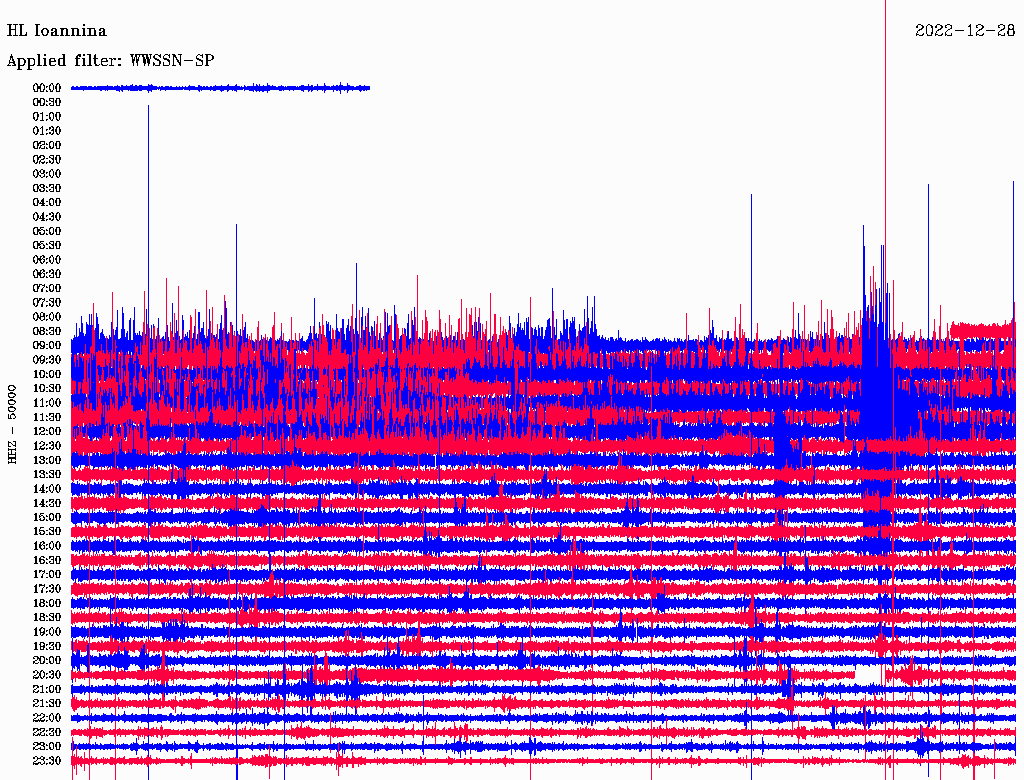Viewport: 1024px width, 780px height.
Task: Click the '11:00' time label
Action: [x=47, y=403]
